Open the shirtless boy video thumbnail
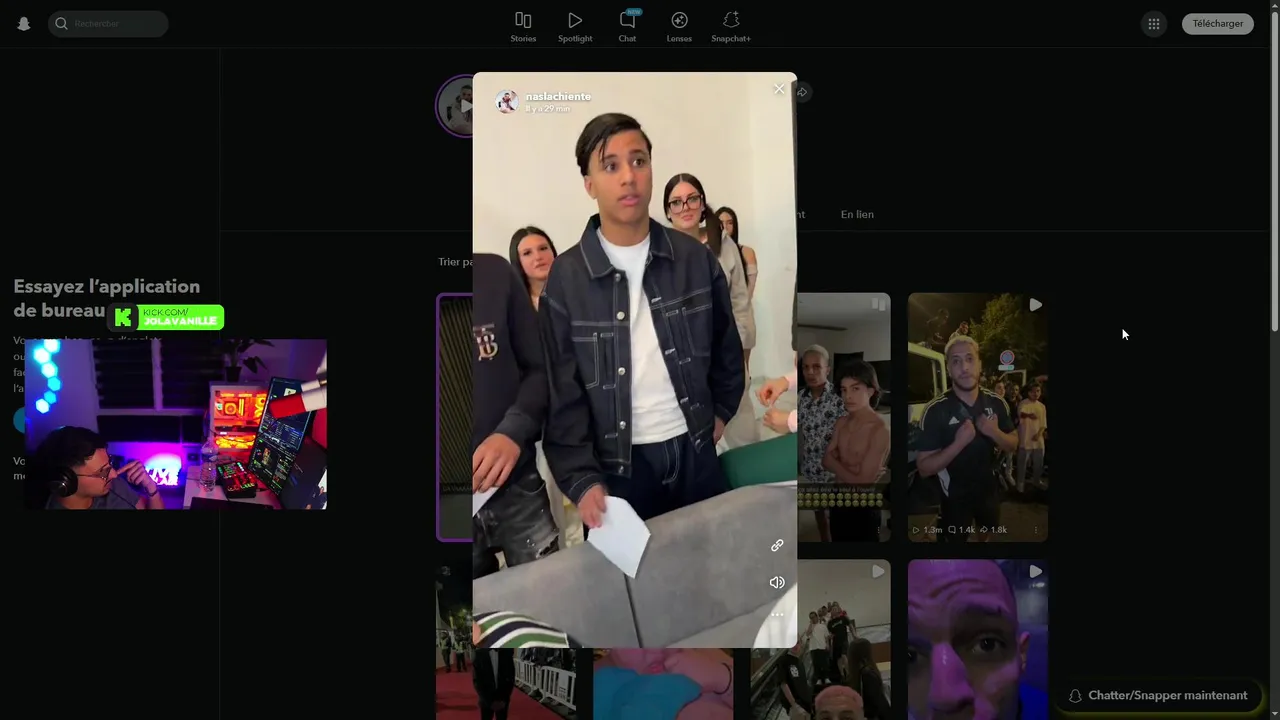 [844, 417]
